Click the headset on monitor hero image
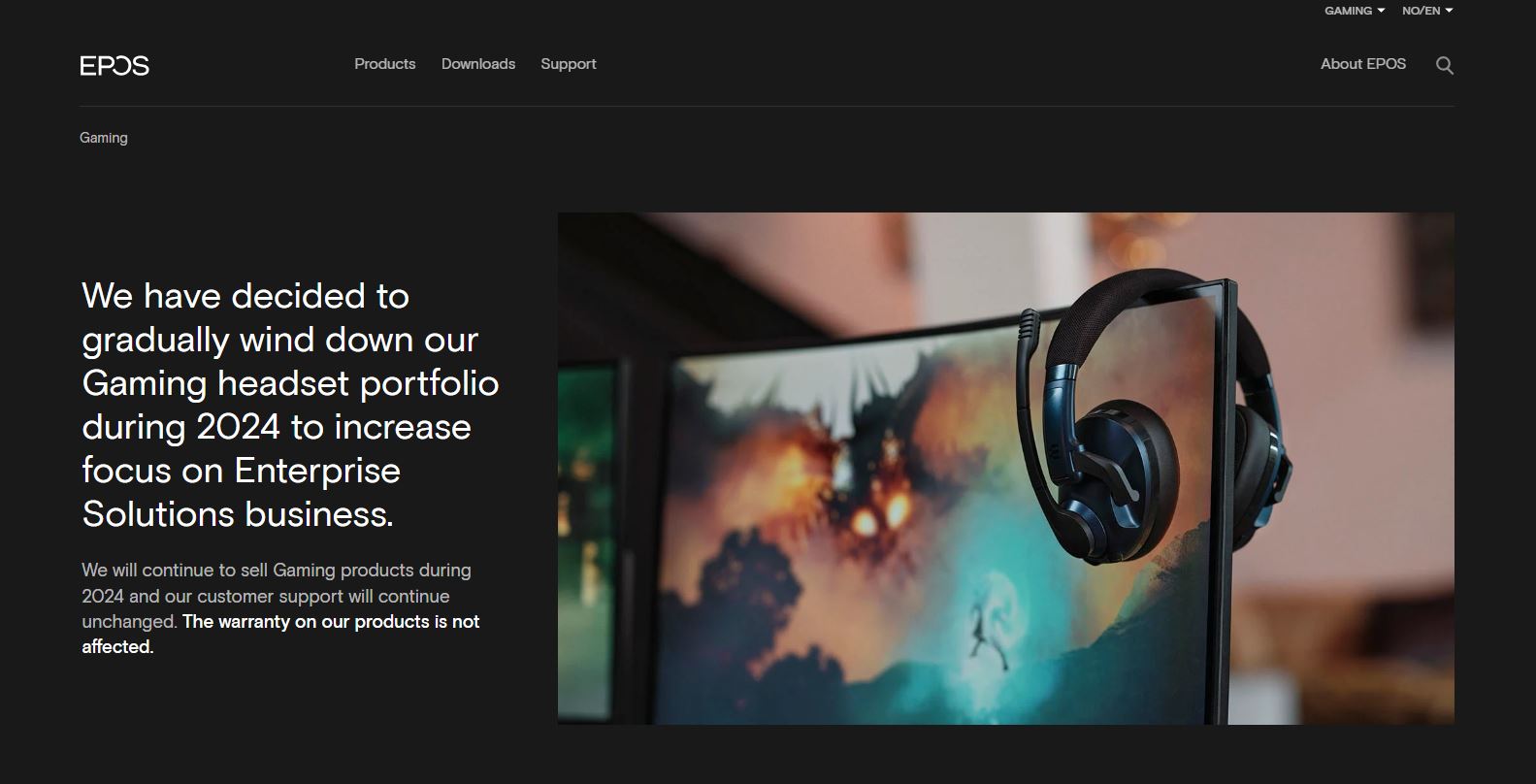This screenshot has width=1536, height=784. [x=1005, y=469]
